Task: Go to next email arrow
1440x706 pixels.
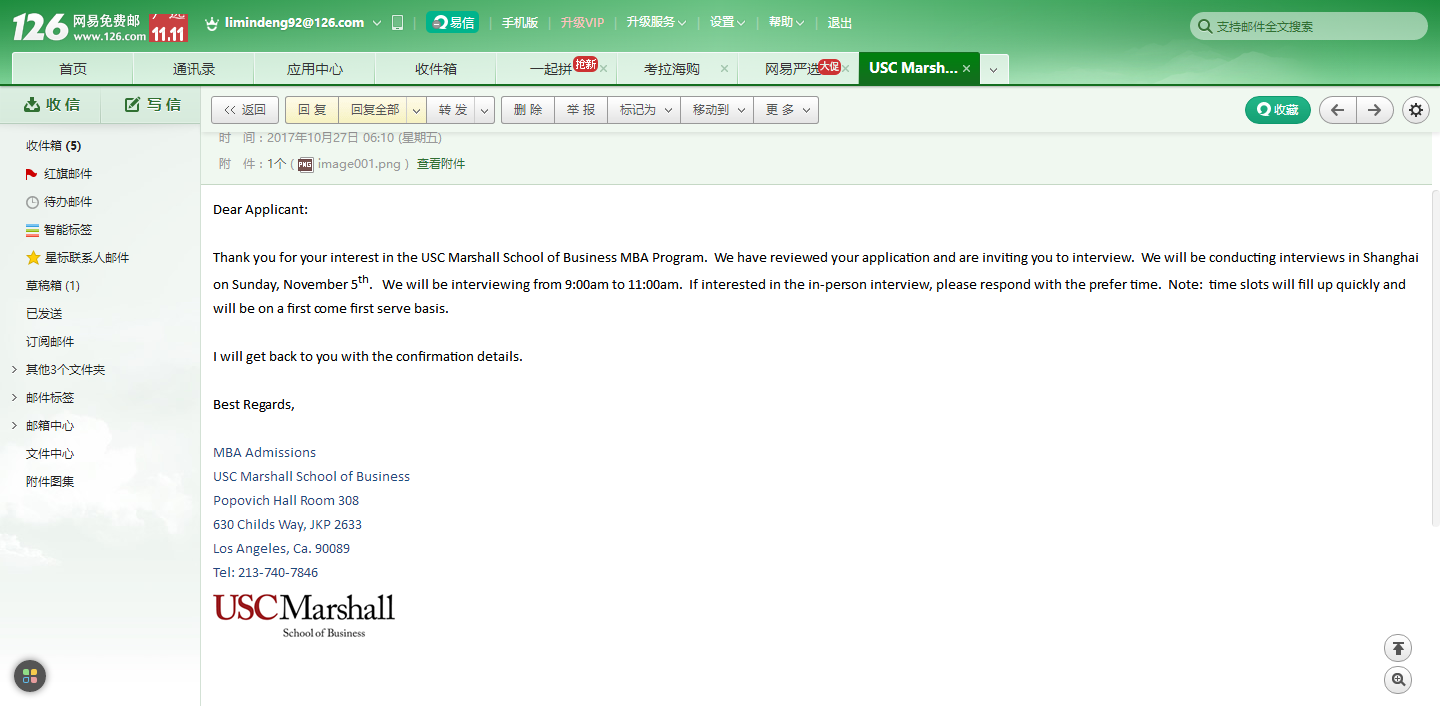Action: pyautogui.click(x=1375, y=110)
